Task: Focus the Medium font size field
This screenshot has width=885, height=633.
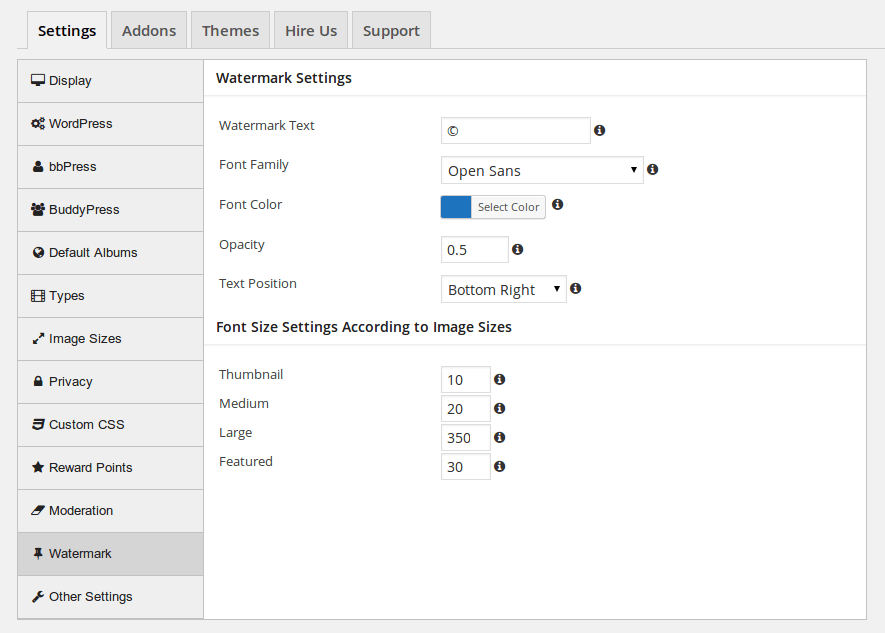Action: coord(466,408)
